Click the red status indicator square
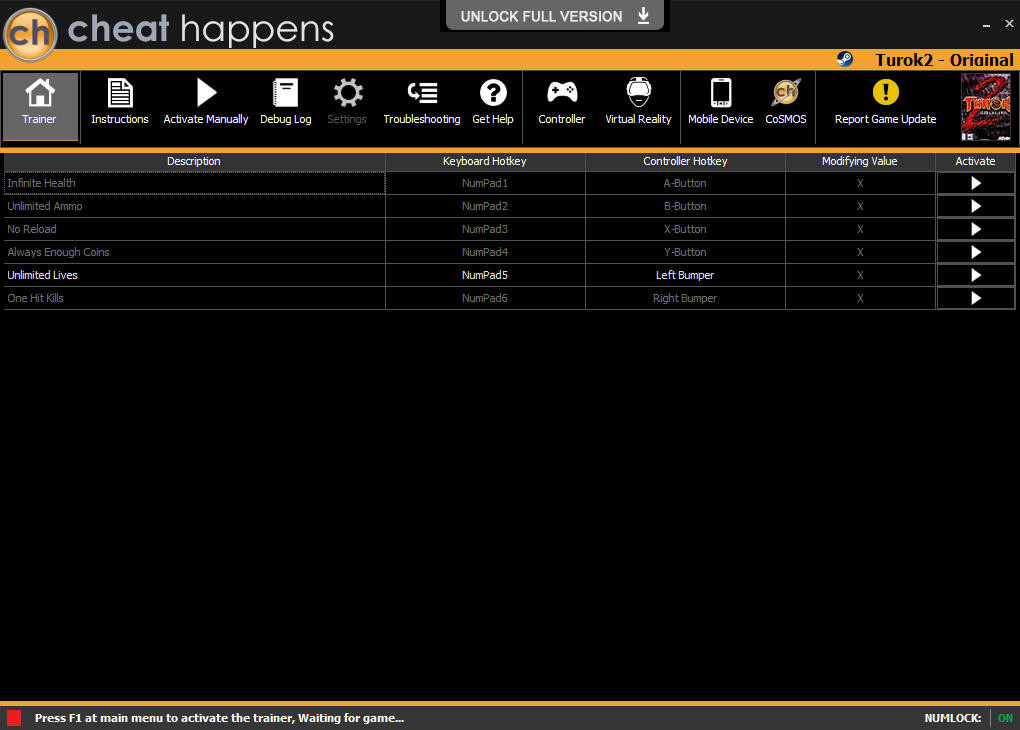Image resolution: width=1020 pixels, height=730 pixels. 14,718
